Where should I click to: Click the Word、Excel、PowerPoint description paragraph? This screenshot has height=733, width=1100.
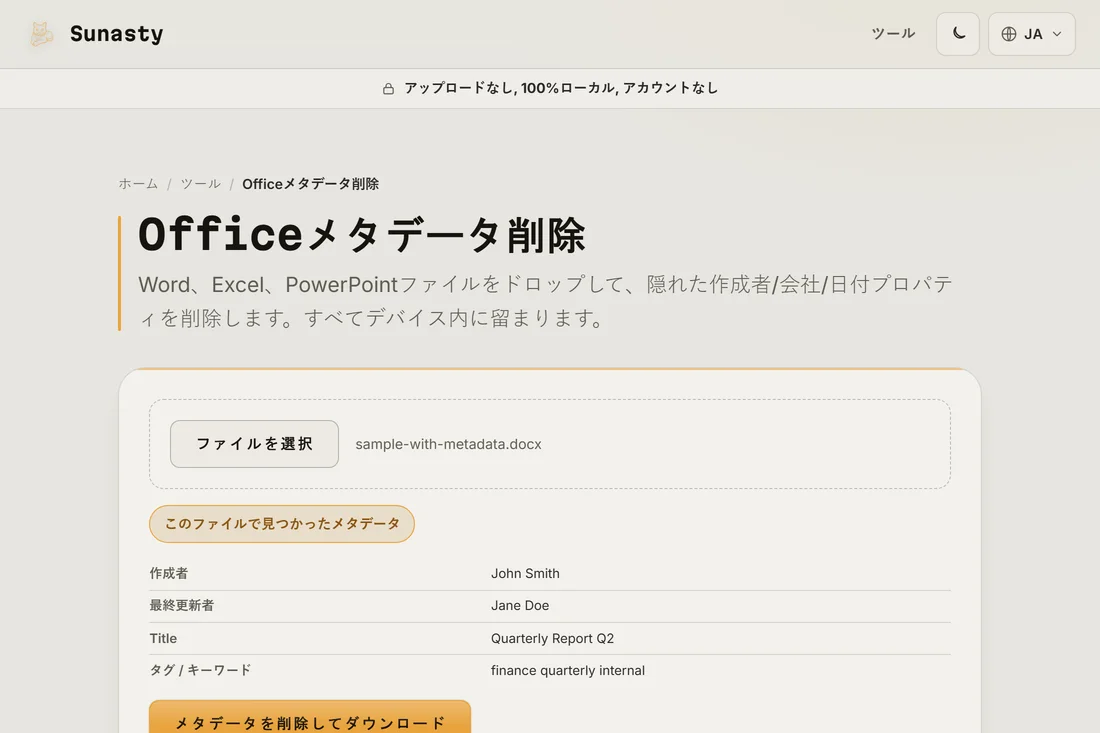tap(545, 301)
